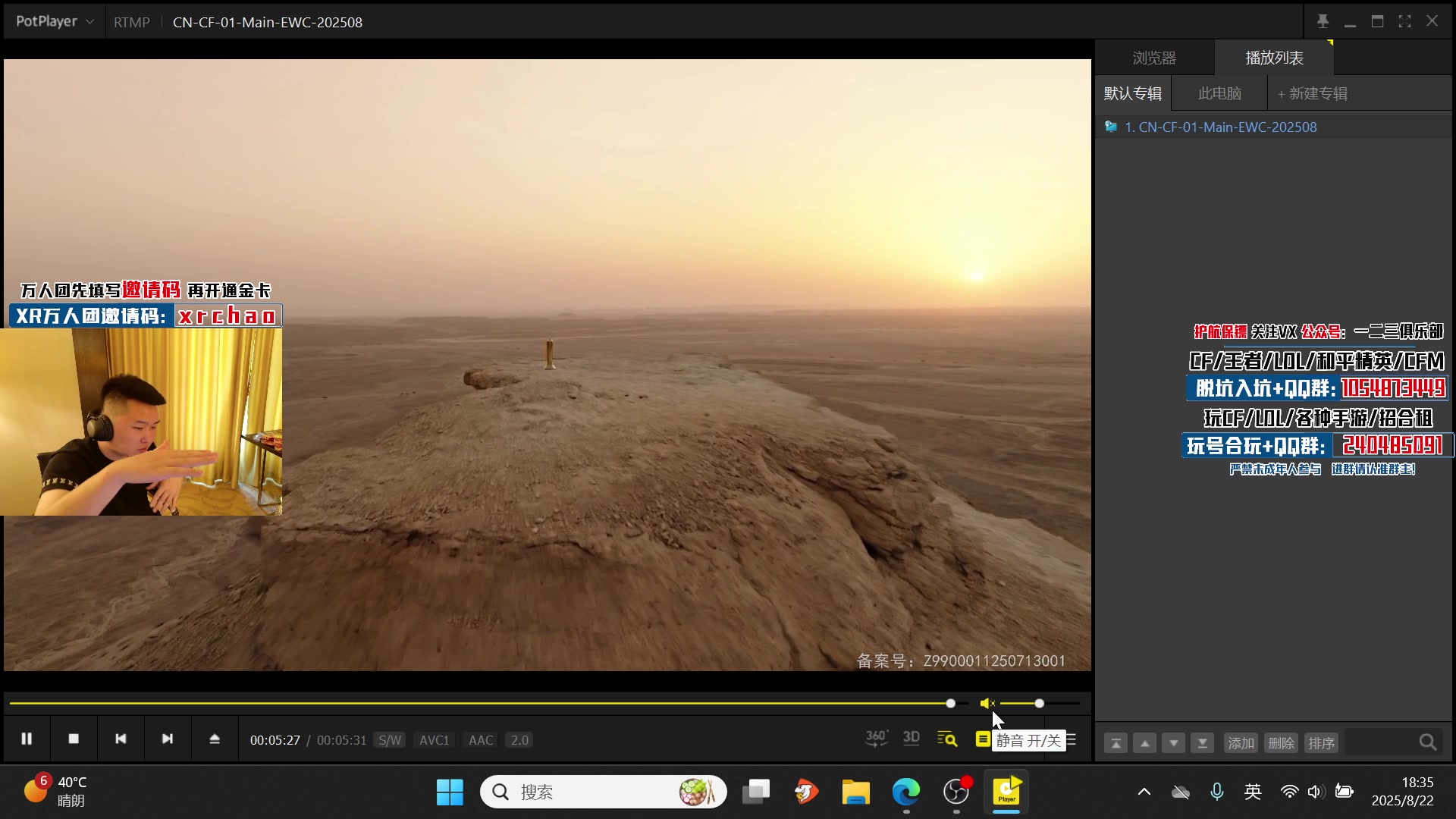The height and width of the screenshot is (819, 1456).
Task: Open the system volume tray icon
Action: point(1316,792)
